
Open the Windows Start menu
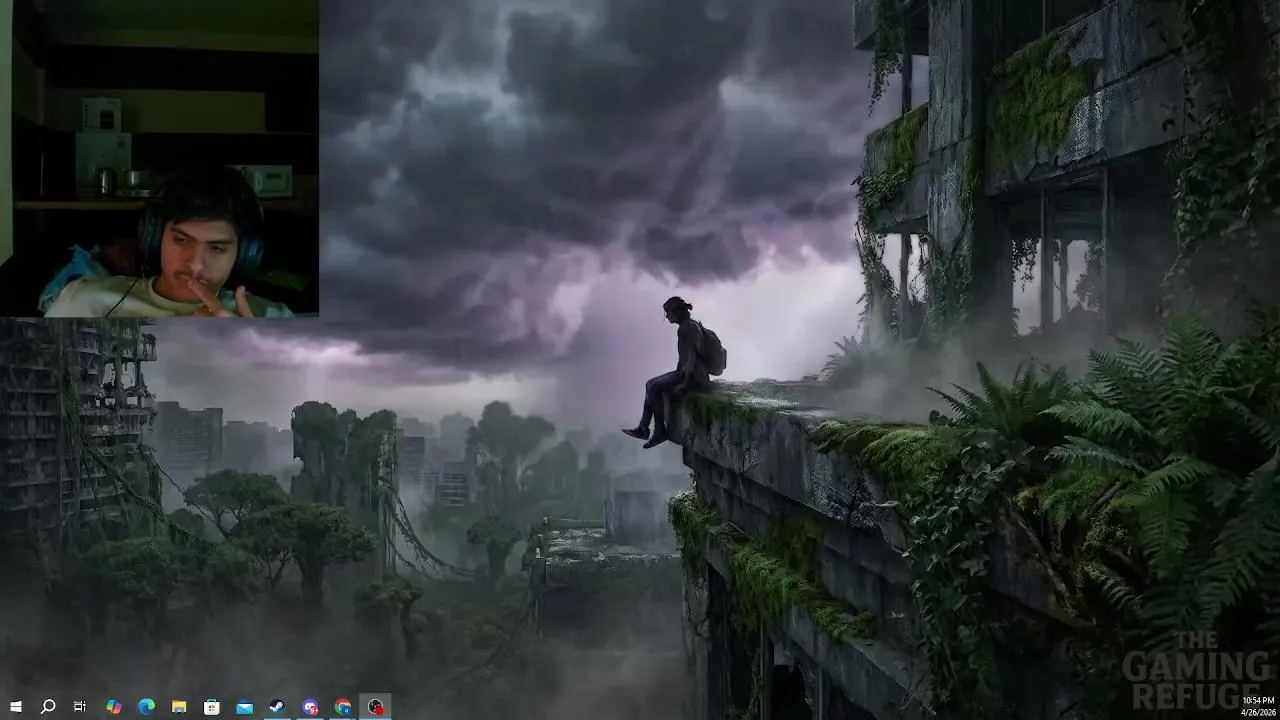(x=15, y=707)
